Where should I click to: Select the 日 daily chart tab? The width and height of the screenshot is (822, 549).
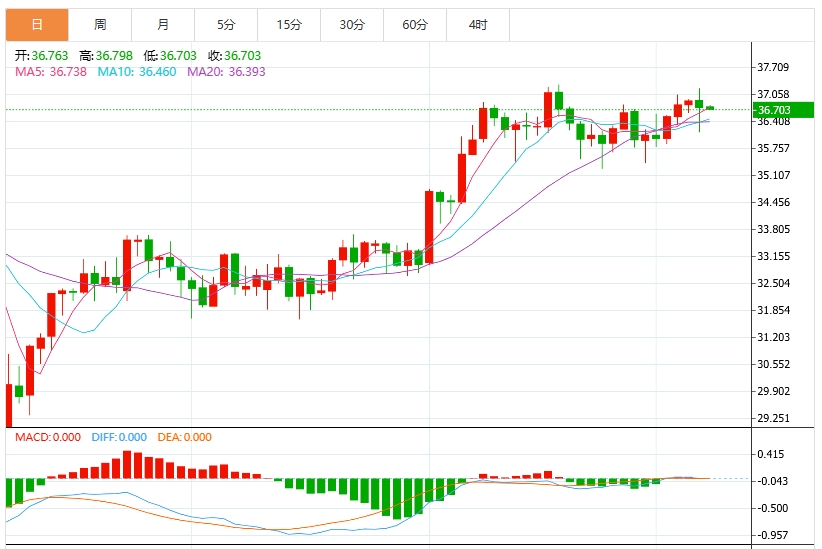coord(37,25)
